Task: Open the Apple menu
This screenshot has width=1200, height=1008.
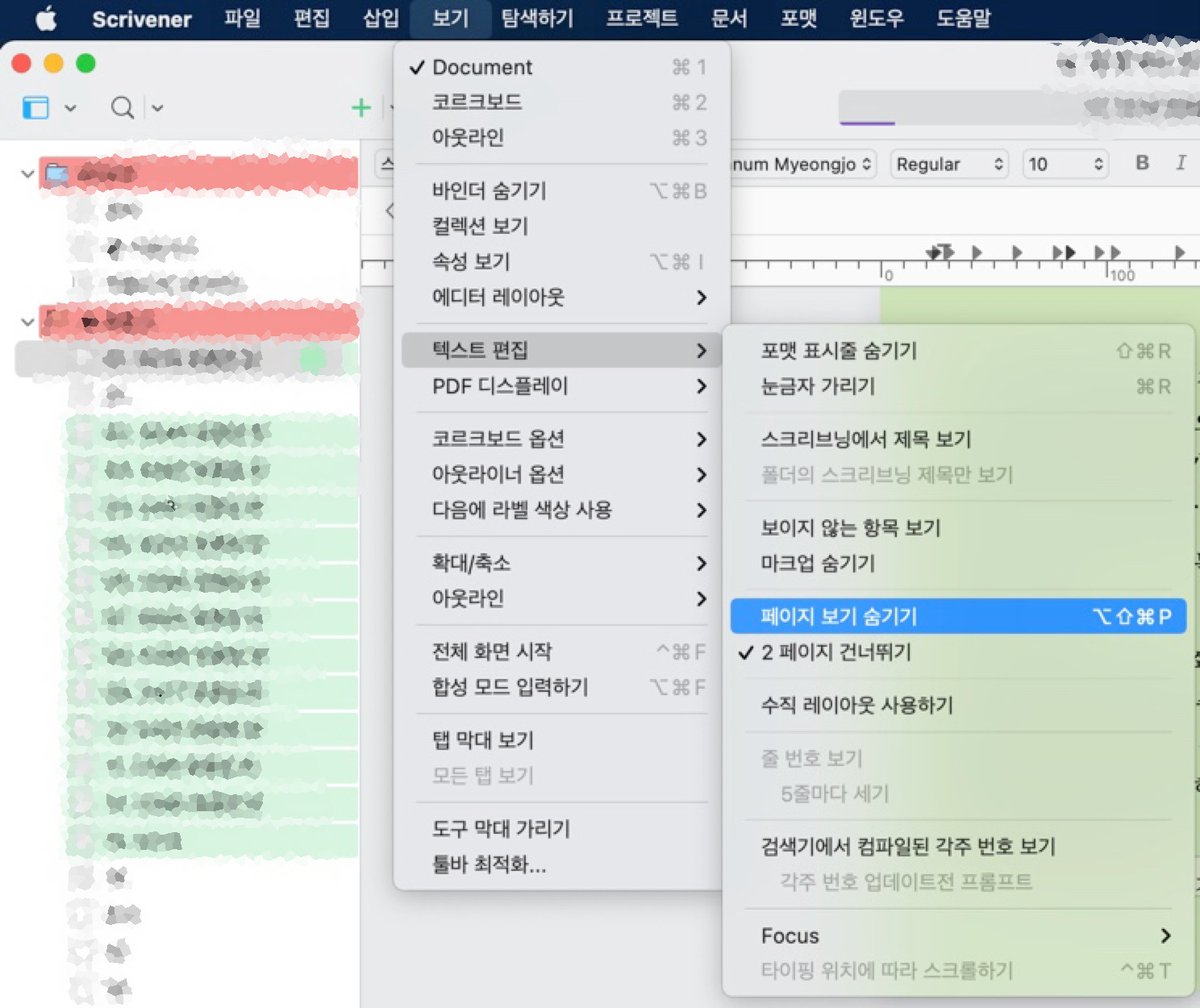Action: [x=47, y=19]
